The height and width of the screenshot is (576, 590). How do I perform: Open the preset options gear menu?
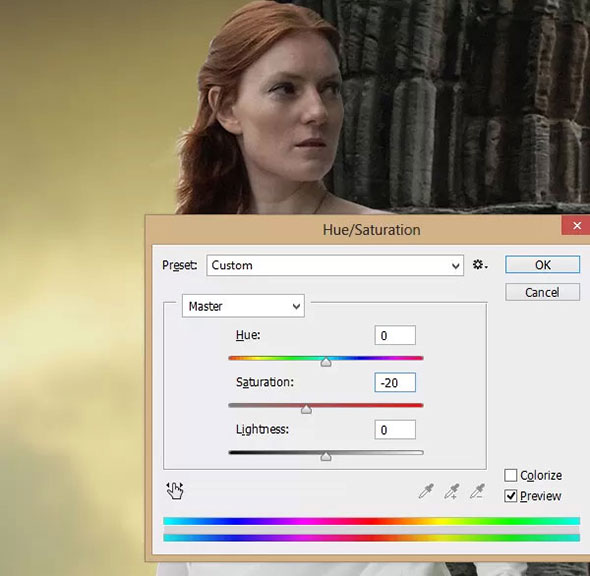coord(480,265)
